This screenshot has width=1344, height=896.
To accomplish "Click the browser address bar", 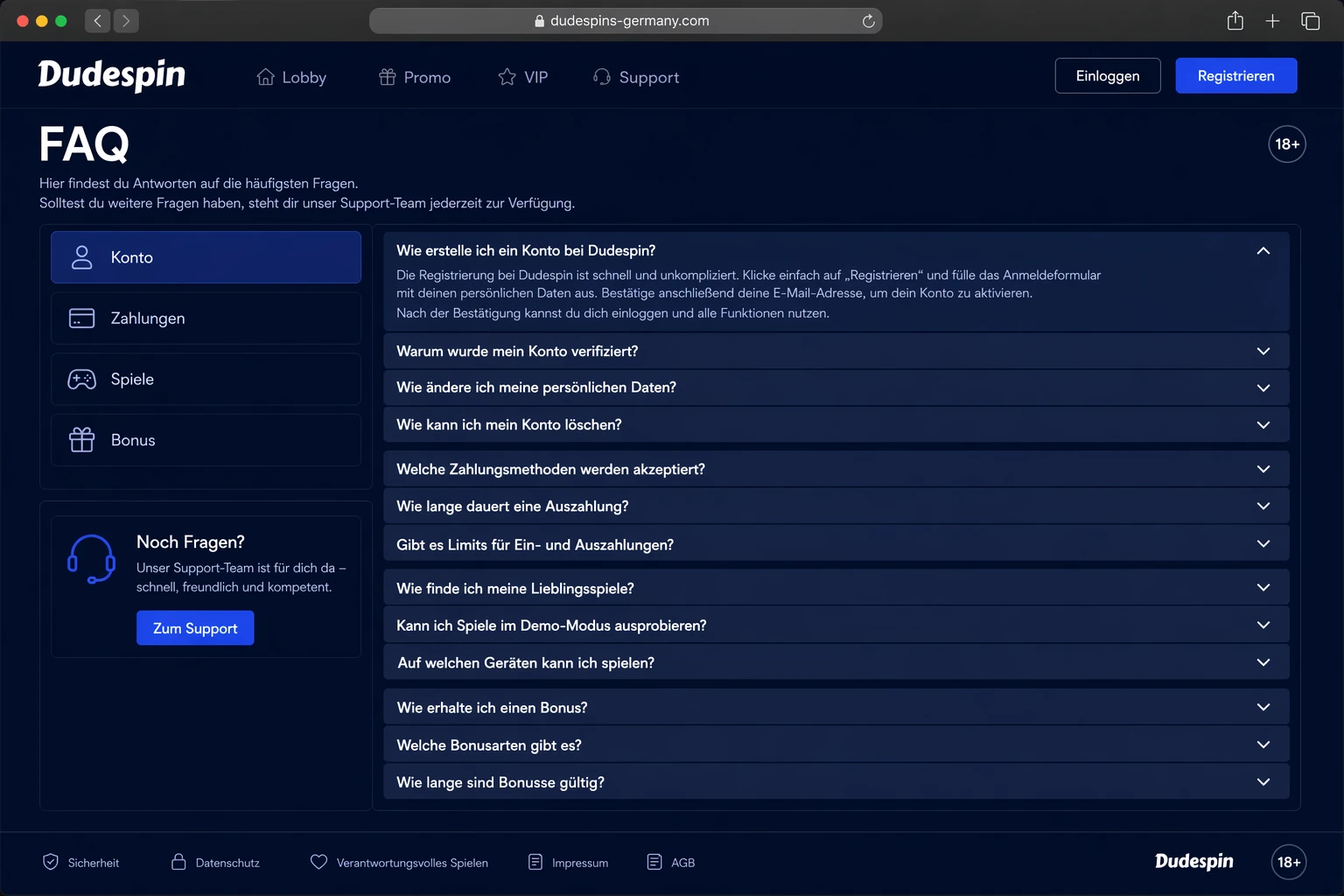I will click(626, 21).
